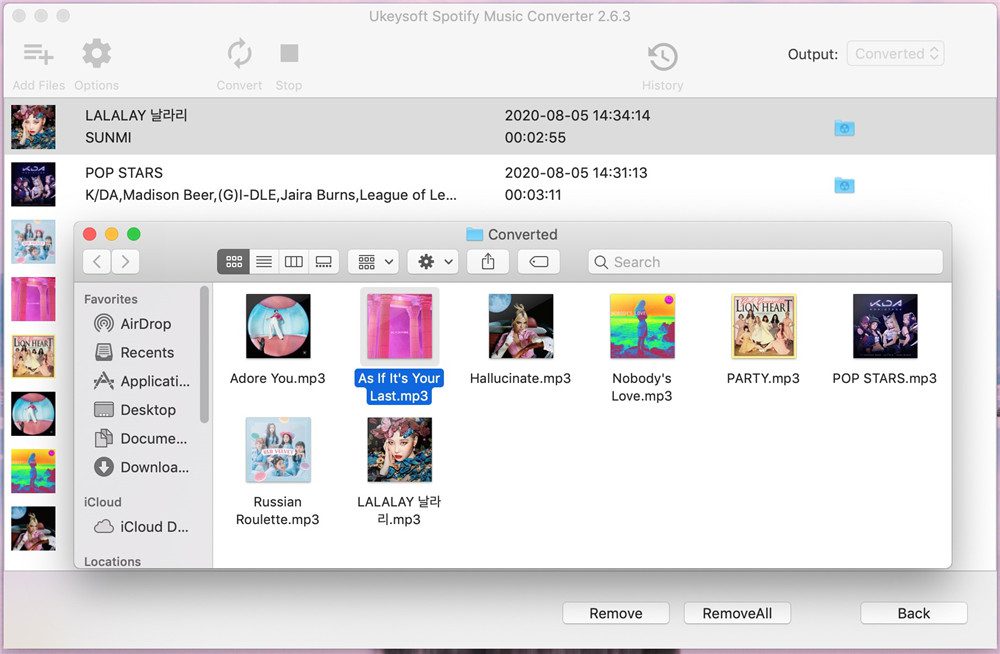This screenshot has height=654, width=1000.
Task: Open Desktop in Finder sidebar
Action: (x=135, y=410)
